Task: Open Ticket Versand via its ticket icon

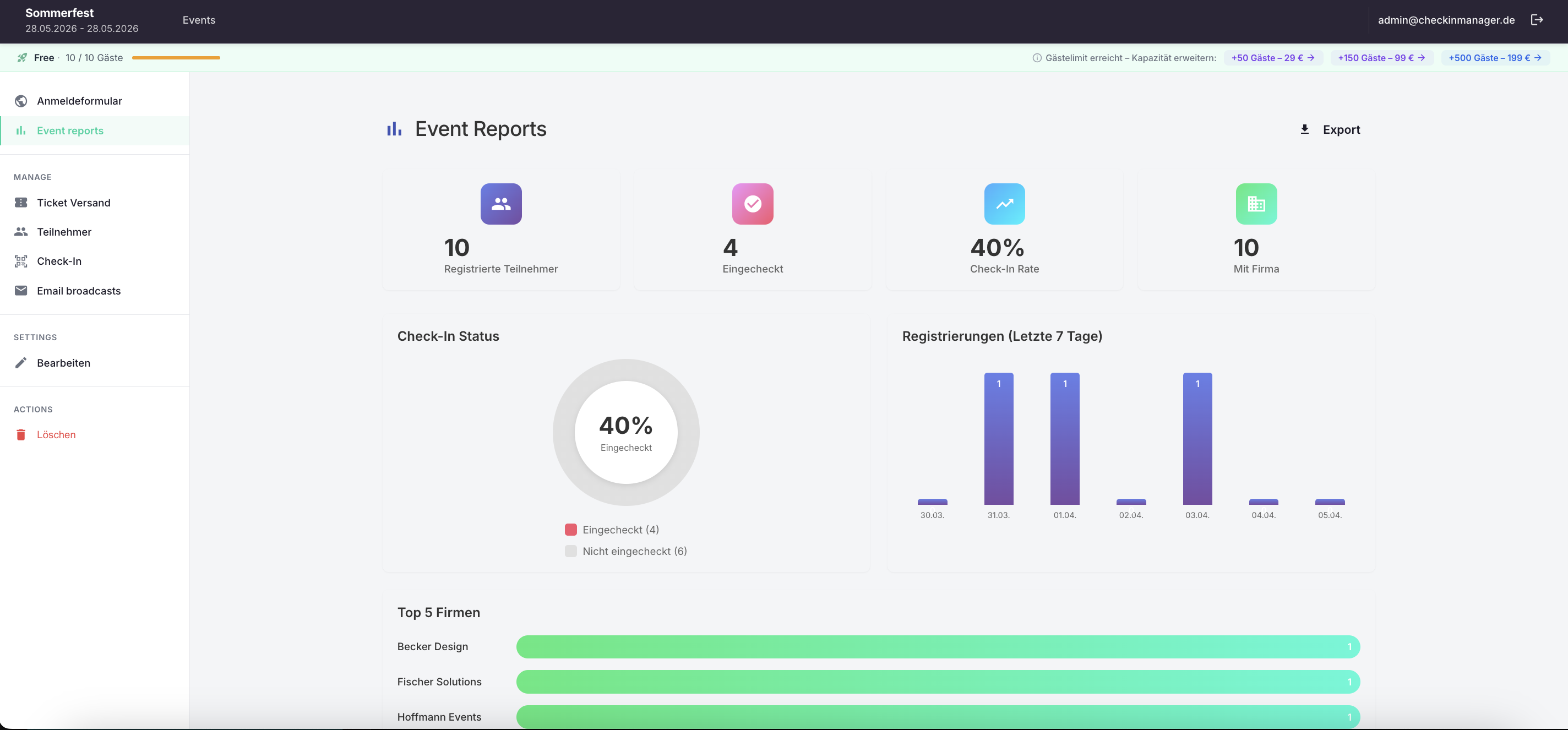Action: 21,202
